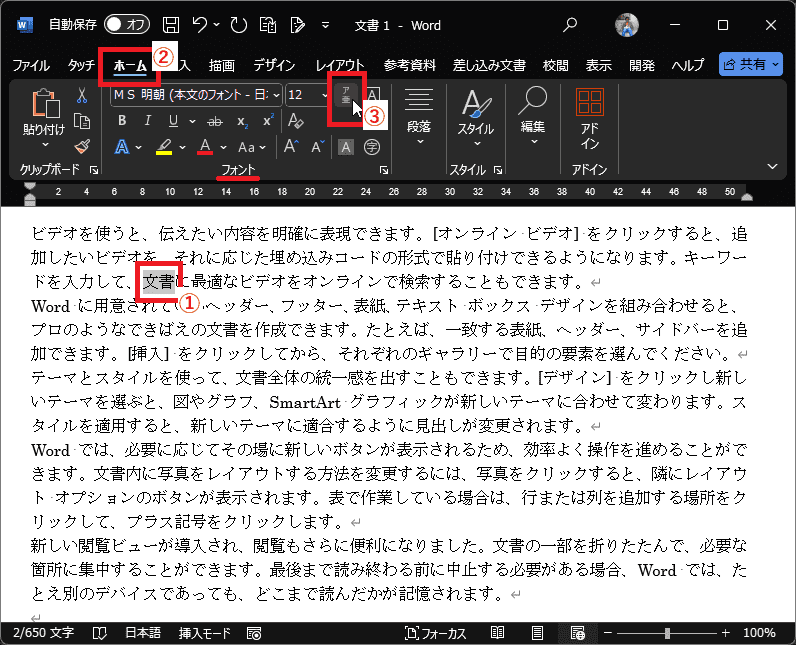Screen dimensions: 796x645
Task: Open the font name dropdown
Action: click(276, 95)
